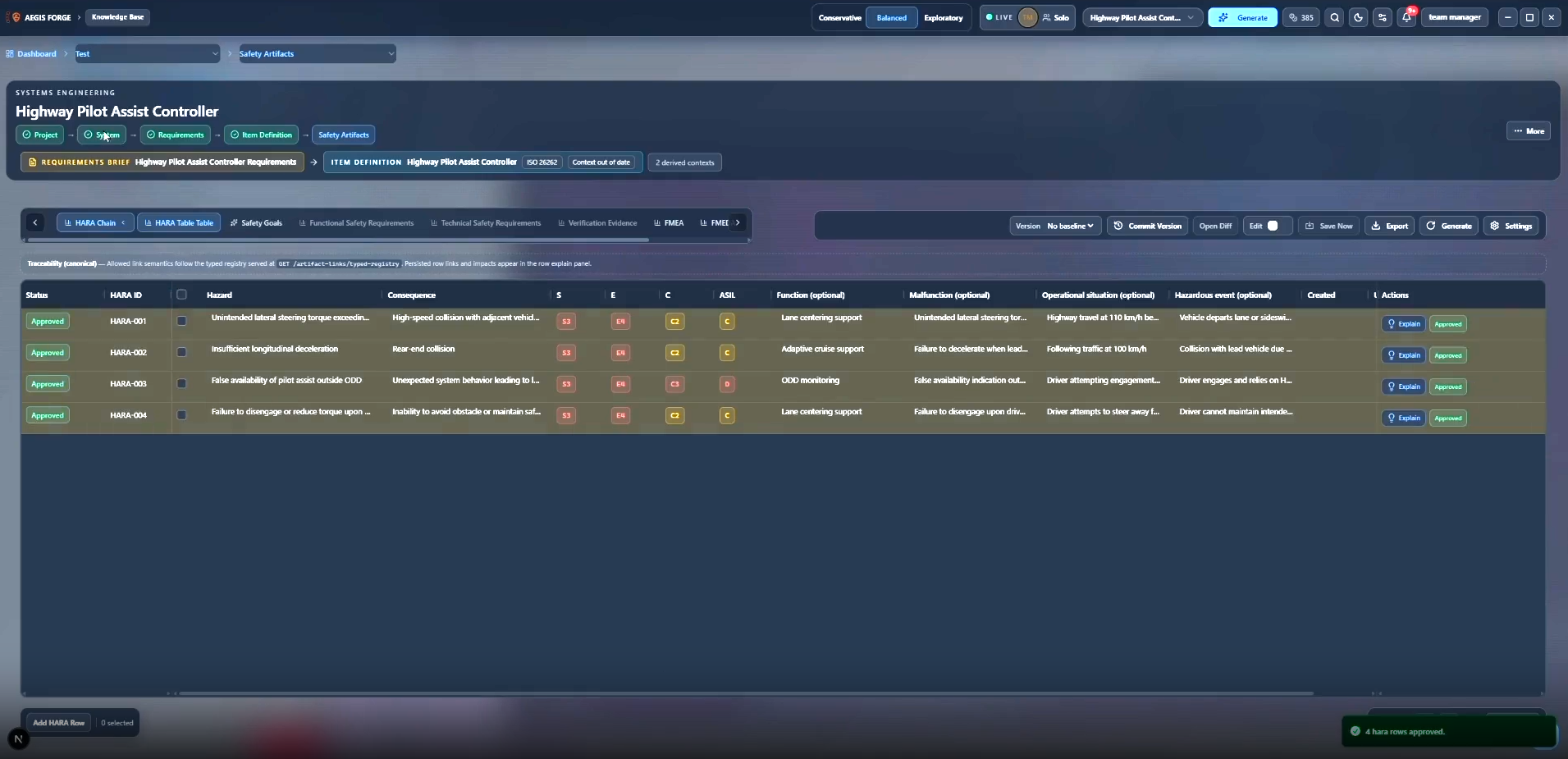Screen dimensions: 1568x759
Task: Click Explain for HARA-002
Action: pos(1403,355)
